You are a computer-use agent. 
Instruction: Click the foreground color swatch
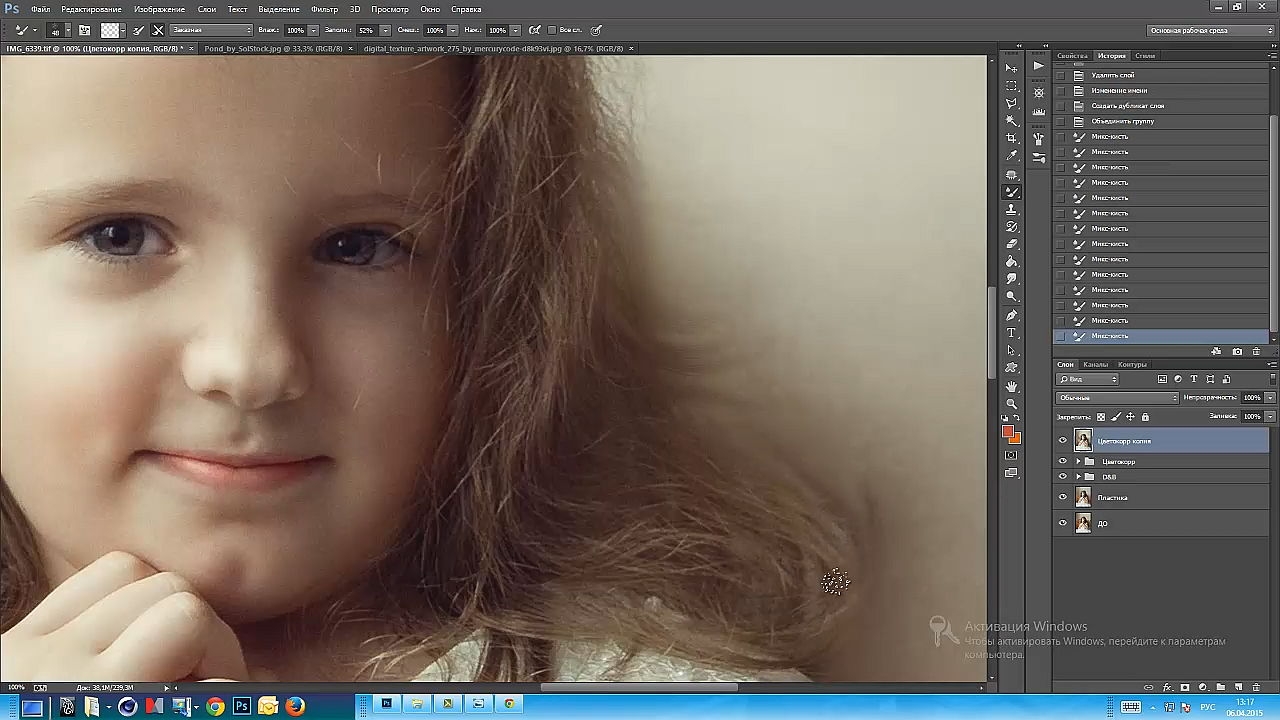click(x=1009, y=431)
